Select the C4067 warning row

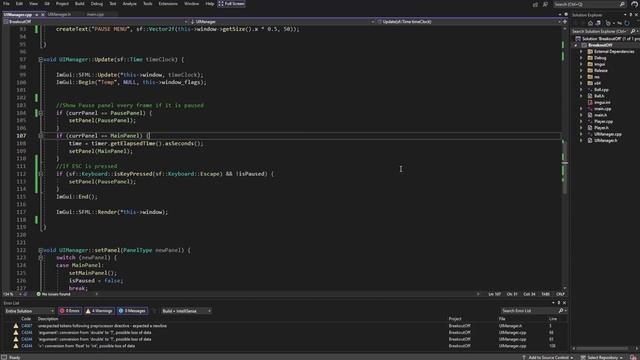tap(284, 326)
